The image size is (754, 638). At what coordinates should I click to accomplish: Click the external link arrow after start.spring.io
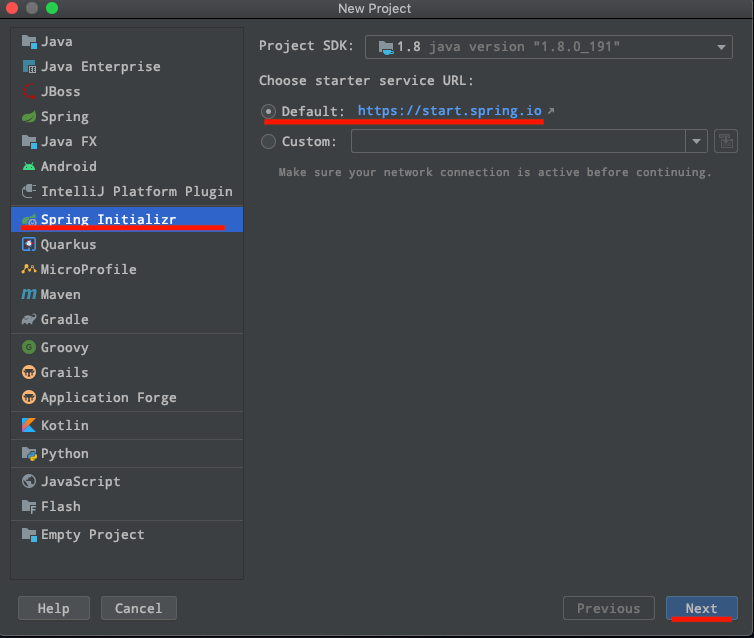(551, 111)
